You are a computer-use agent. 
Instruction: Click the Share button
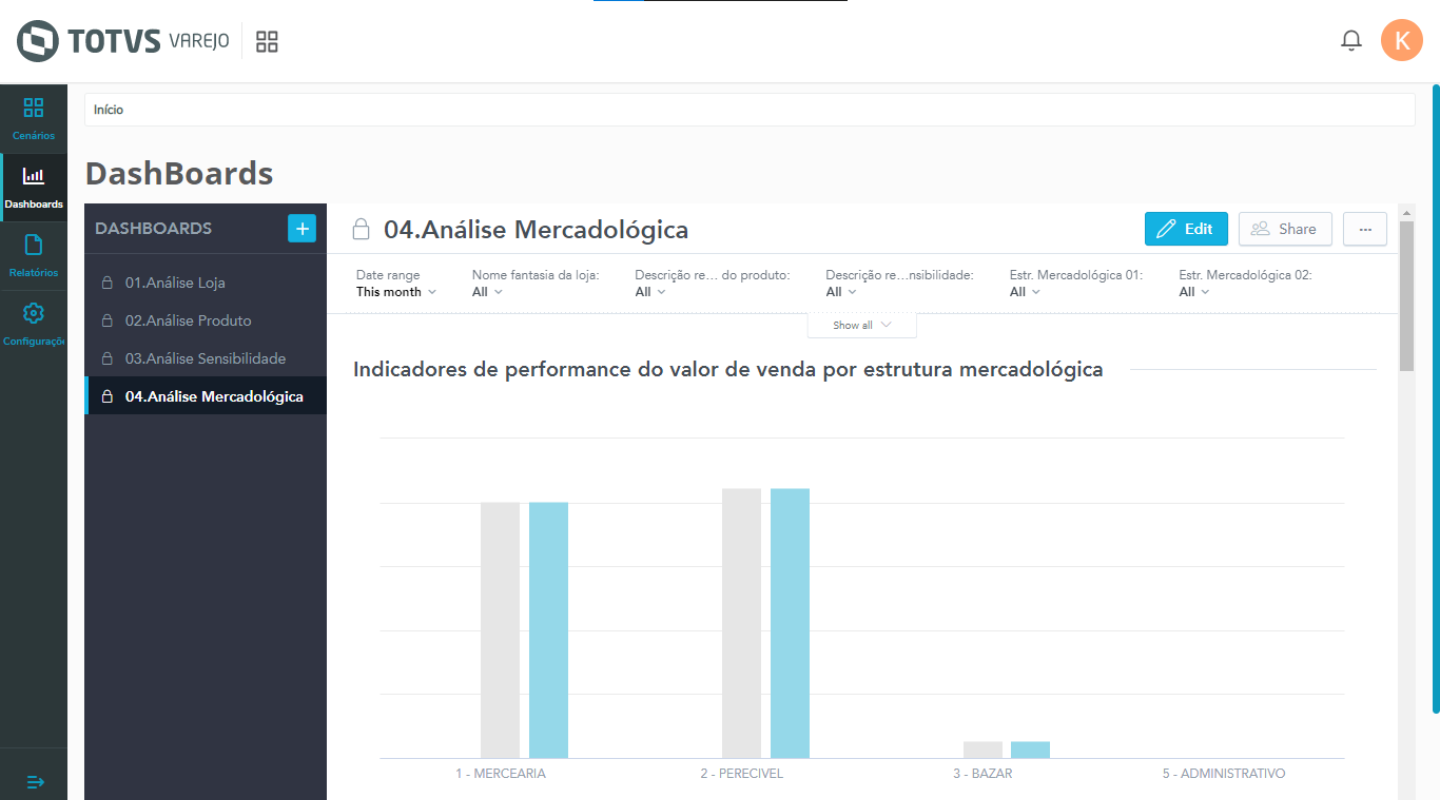[x=1285, y=229]
